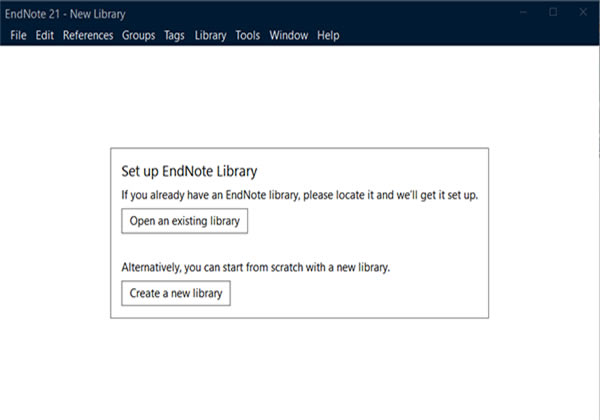600x420 pixels.
Task: Click the text about locating an existing library
Action: (299, 194)
